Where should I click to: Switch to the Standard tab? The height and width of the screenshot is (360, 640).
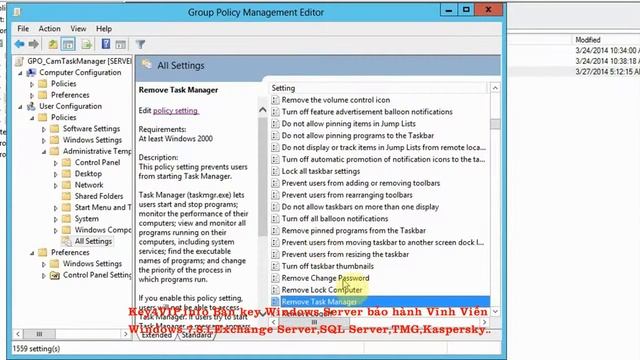pyautogui.click(x=196, y=335)
